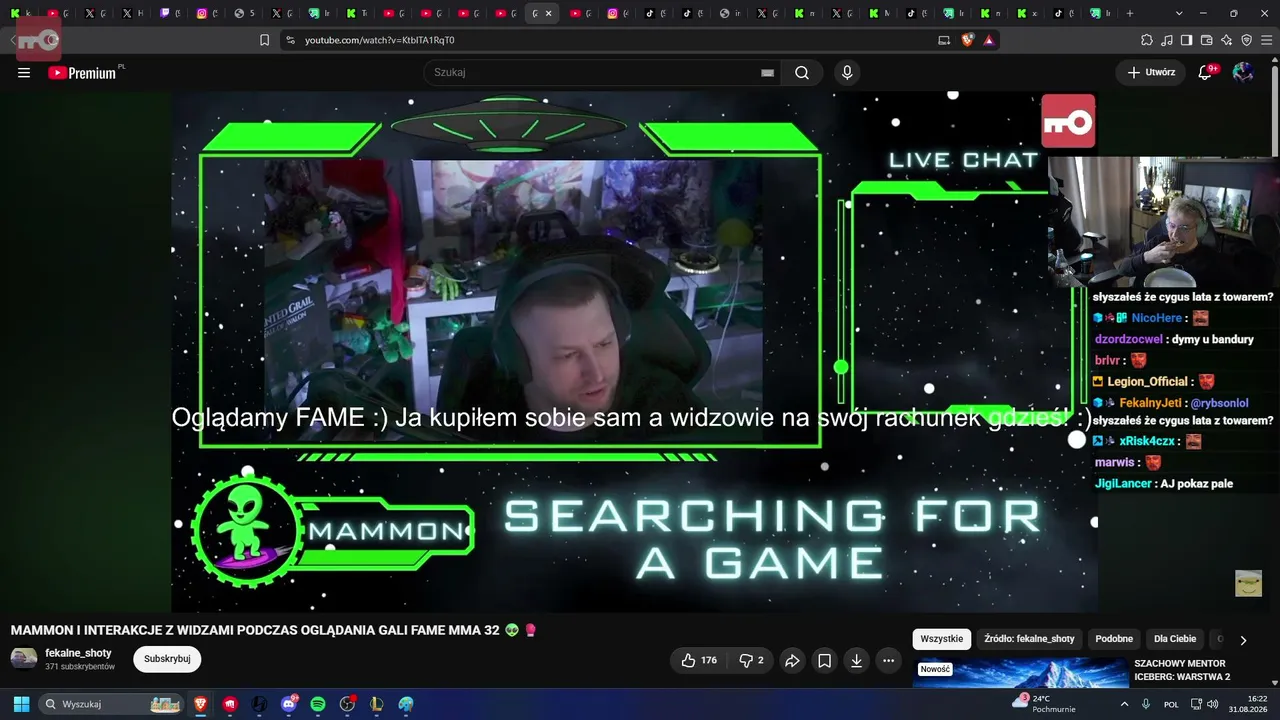Screen dimensions: 1280x720
Task: Open Brave Rewards triangle icon
Action: pyautogui.click(x=989, y=40)
